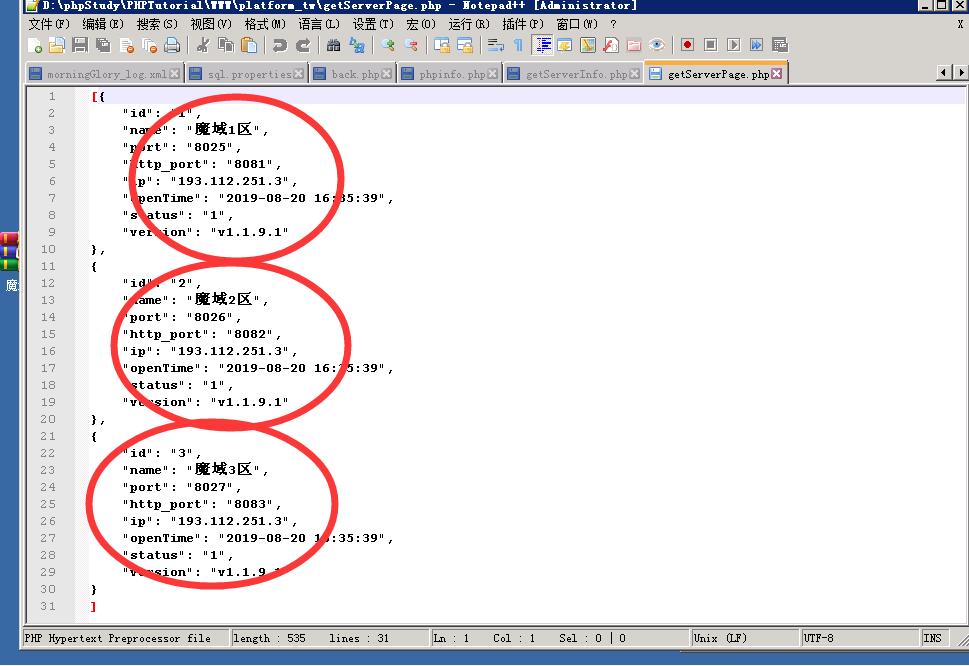Open the 运行(R) menu
Viewport: 969px width, 666px height.
click(468, 24)
